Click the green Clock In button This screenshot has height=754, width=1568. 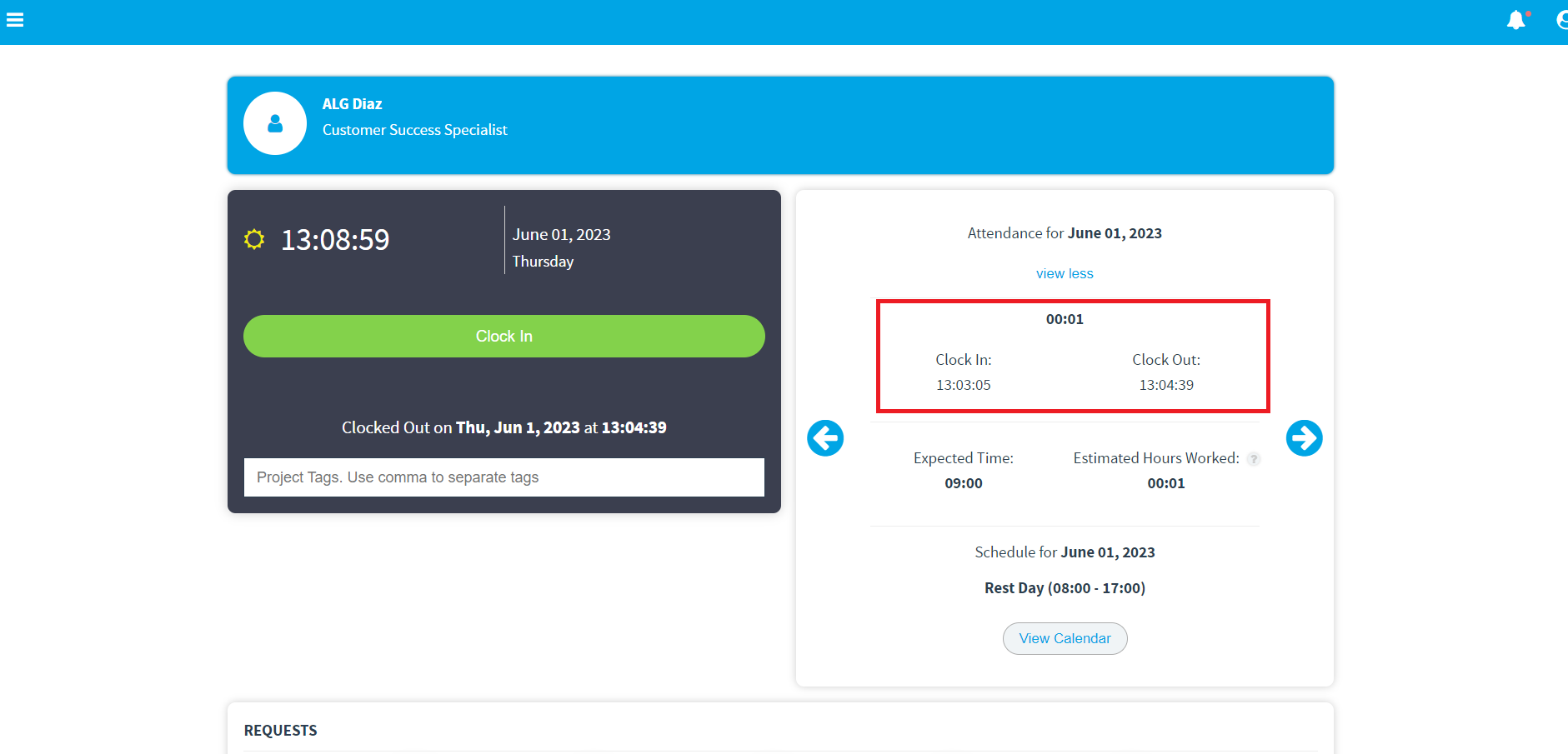503,336
